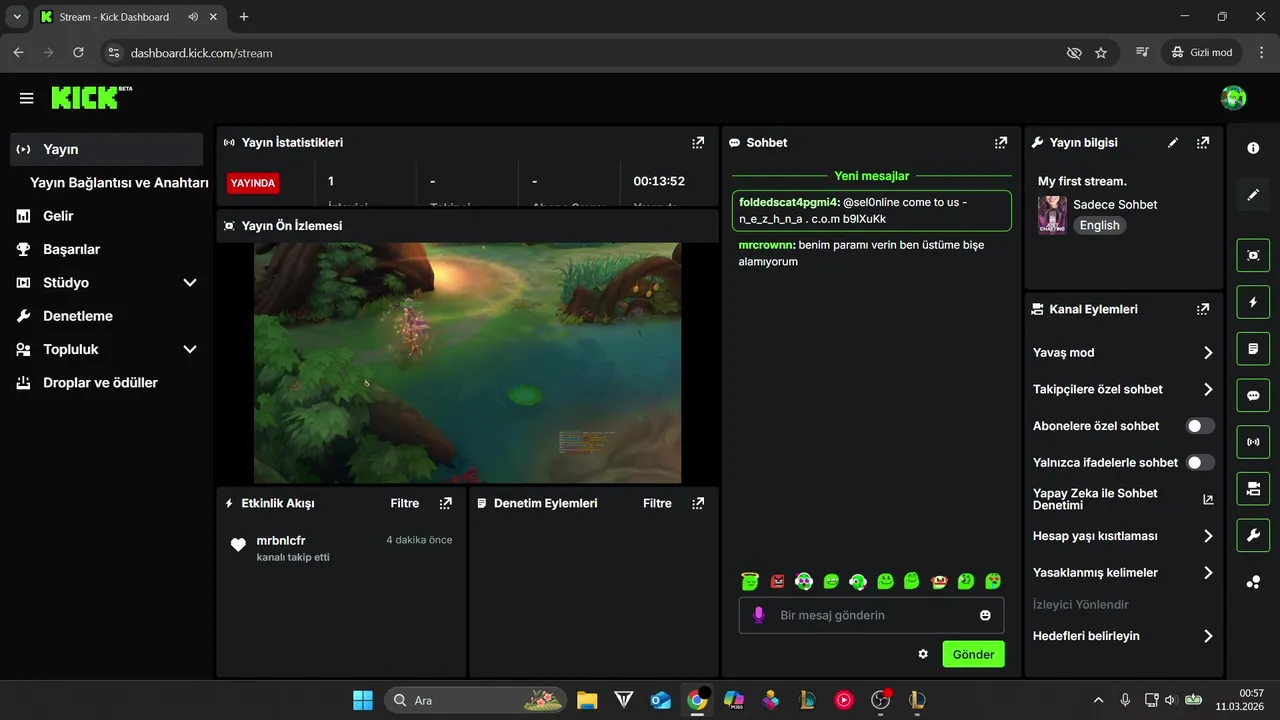Open the emoji picker in chat input
Image resolution: width=1280 pixels, height=720 pixels.
985,615
